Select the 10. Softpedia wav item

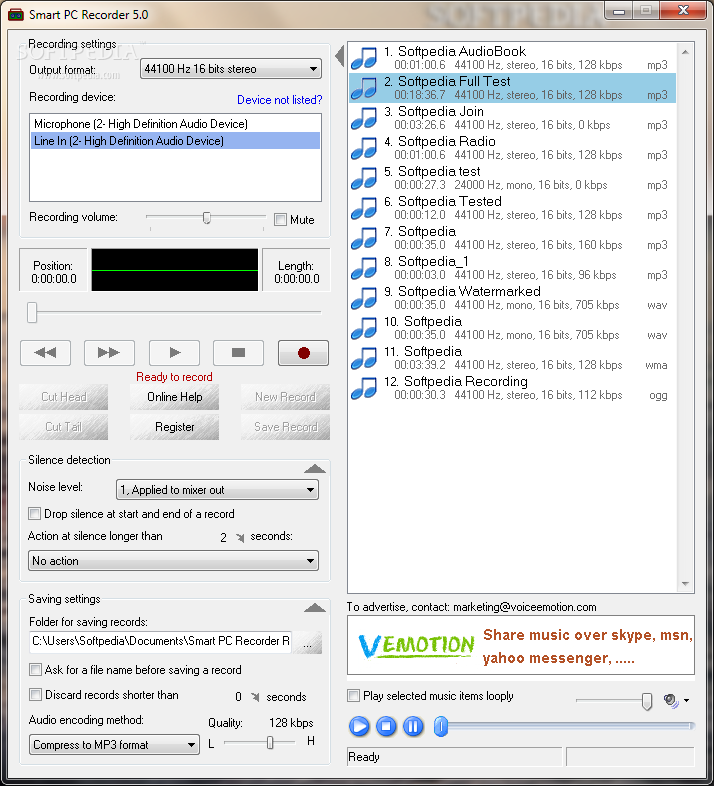tap(512, 328)
